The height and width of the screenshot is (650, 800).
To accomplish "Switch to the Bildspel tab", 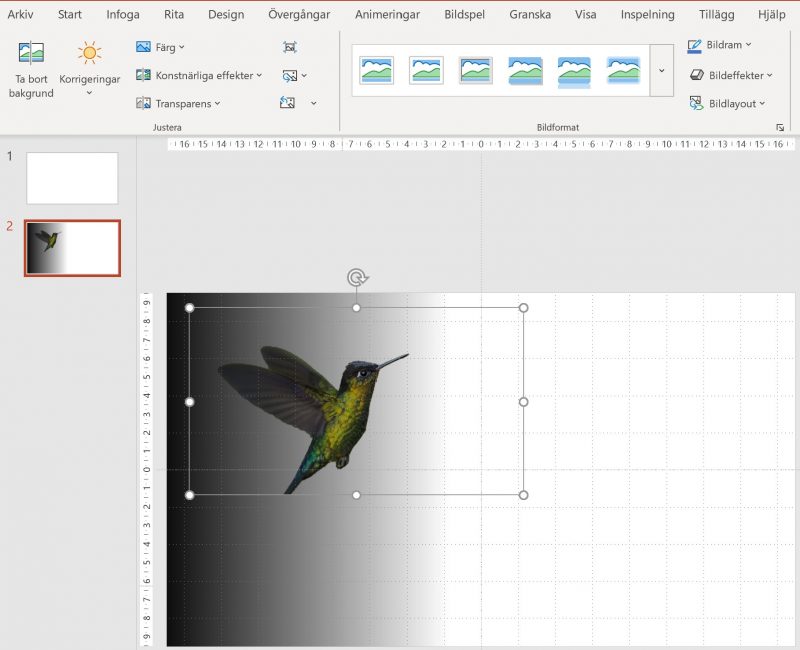I will click(x=464, y=14).
